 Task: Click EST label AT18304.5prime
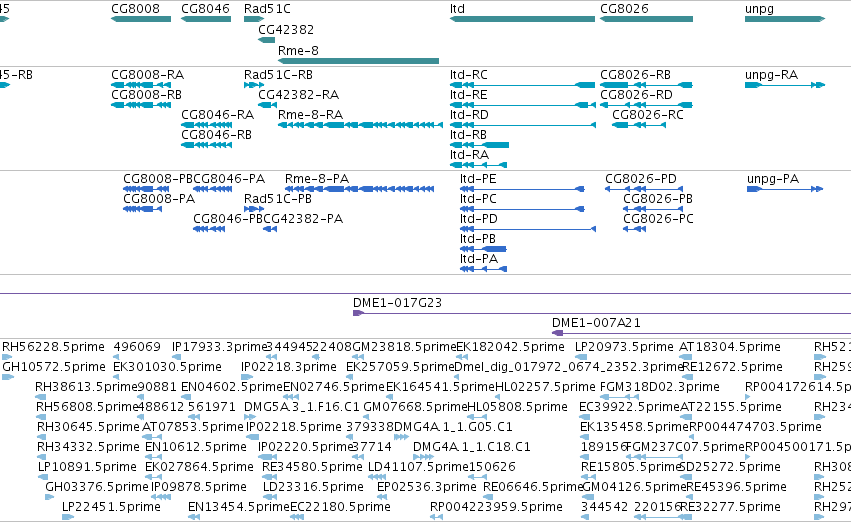(x=730, y=347)
